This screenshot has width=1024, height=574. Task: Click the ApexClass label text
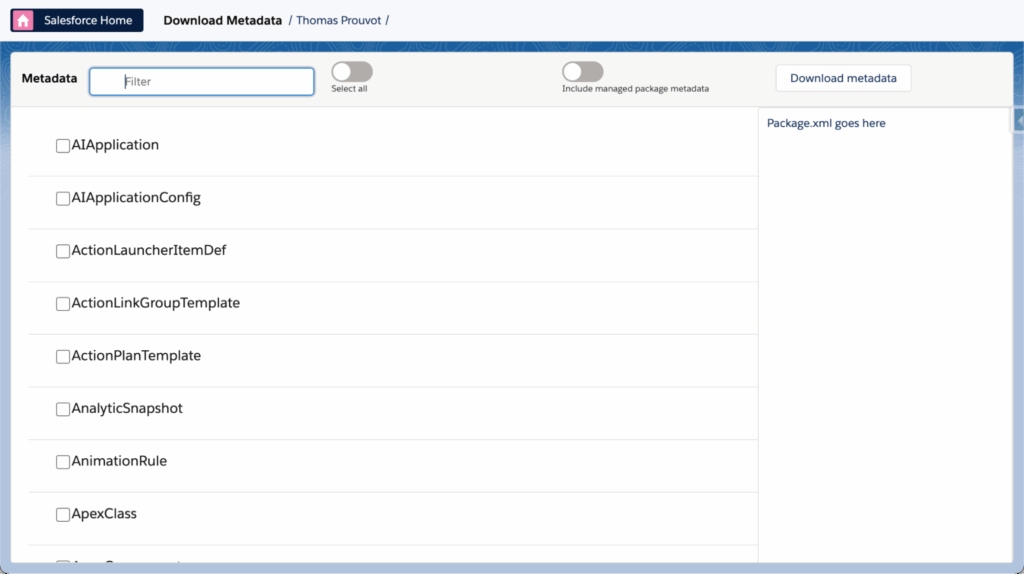[104, 514]
